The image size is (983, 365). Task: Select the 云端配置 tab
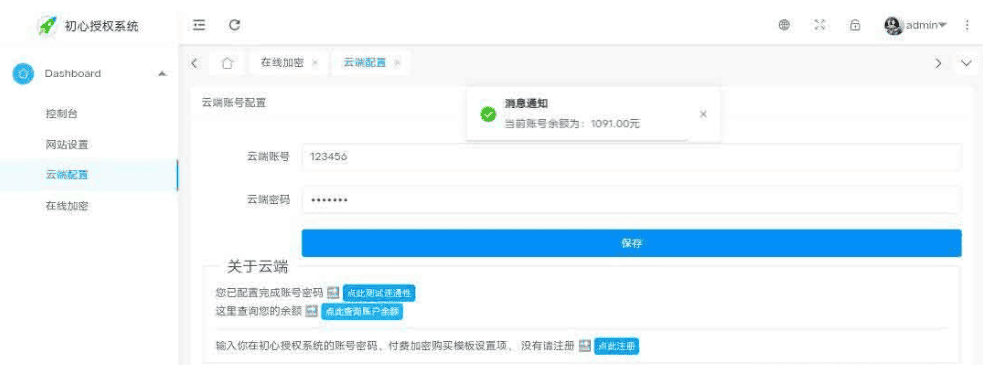click(364, 63)
